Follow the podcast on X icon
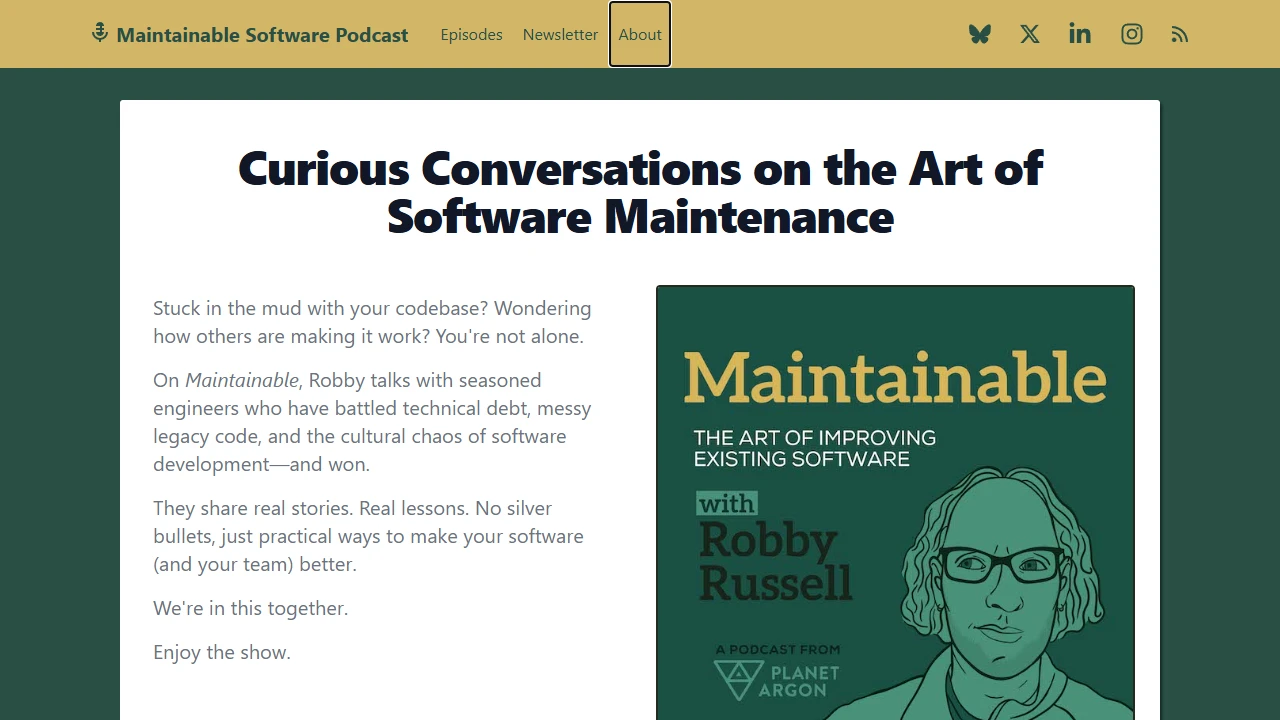The image size is (1280, 720). point(1030,34)
